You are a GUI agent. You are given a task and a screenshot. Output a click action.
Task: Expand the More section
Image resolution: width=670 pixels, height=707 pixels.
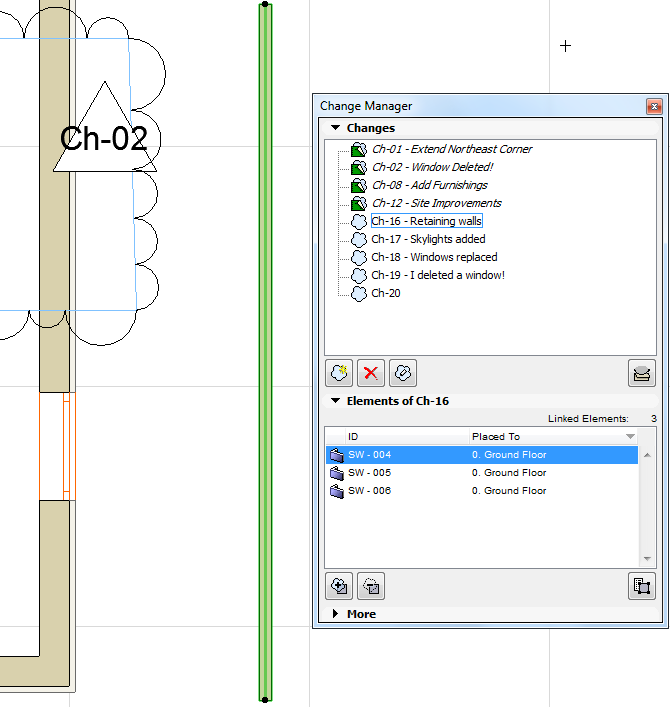pyautogui.click(x=335, y=614)
